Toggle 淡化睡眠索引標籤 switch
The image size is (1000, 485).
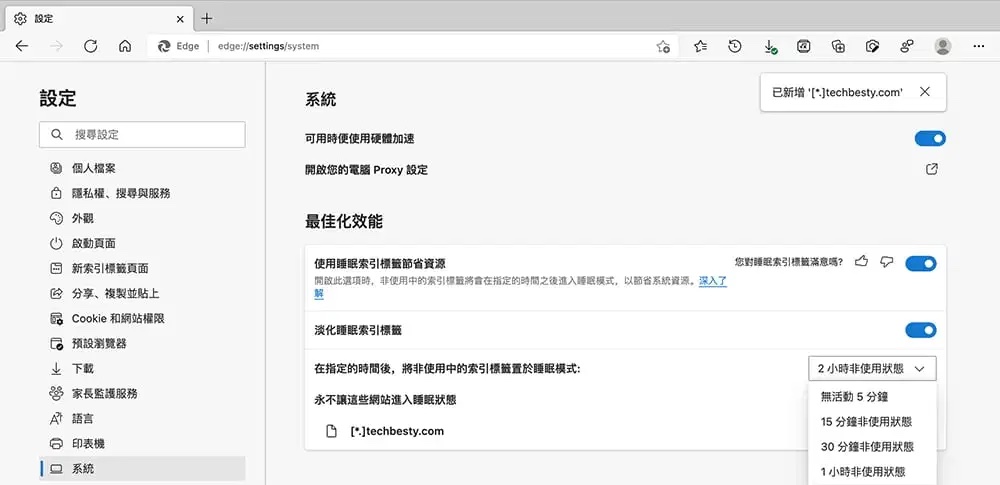[x=921, y=330]
